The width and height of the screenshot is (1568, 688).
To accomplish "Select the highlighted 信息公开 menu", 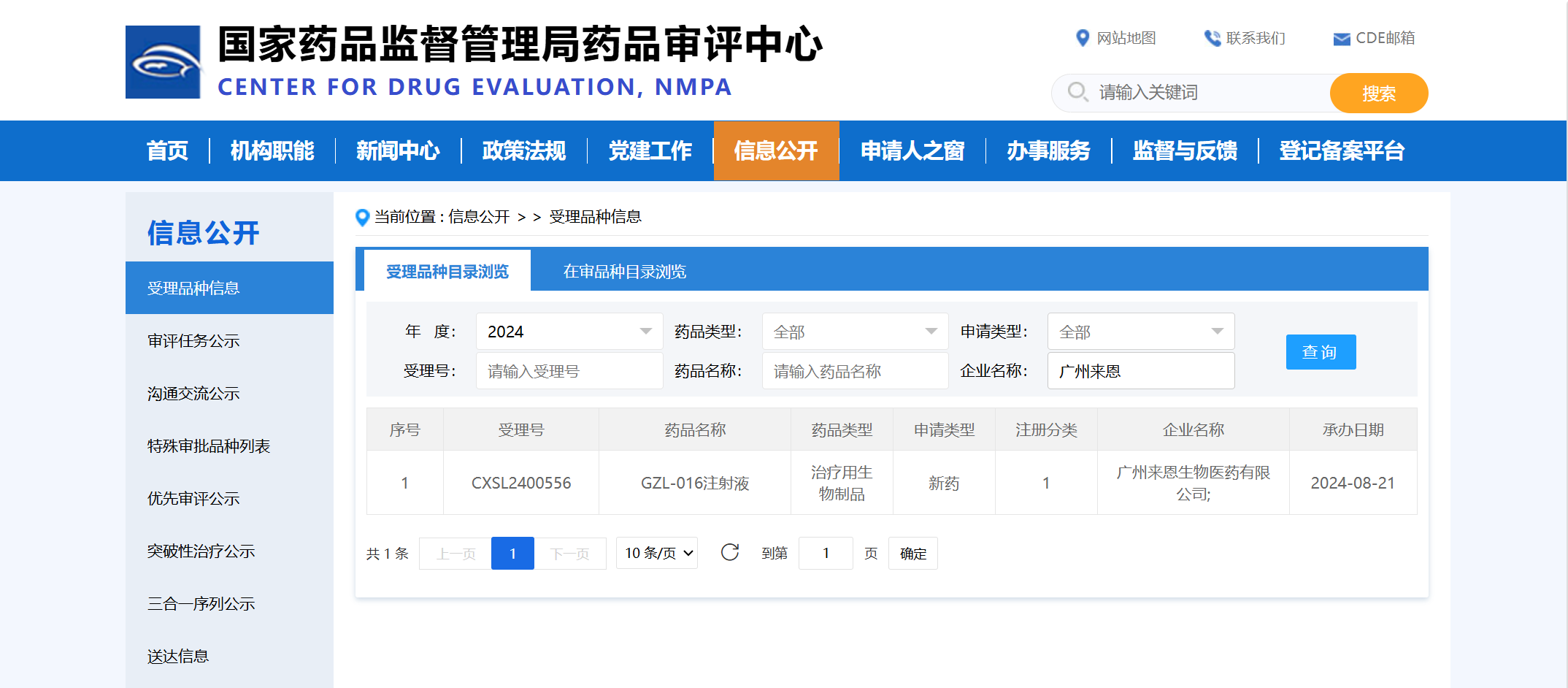I will [x=776, y=150].
